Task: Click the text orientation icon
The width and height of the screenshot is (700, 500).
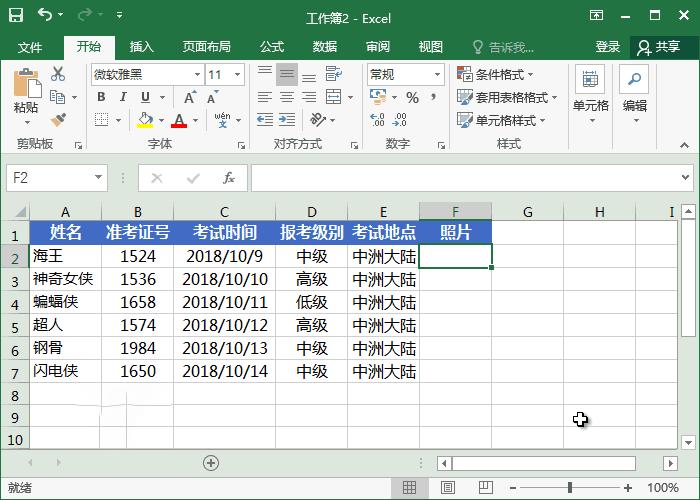Action: (318, 120)
